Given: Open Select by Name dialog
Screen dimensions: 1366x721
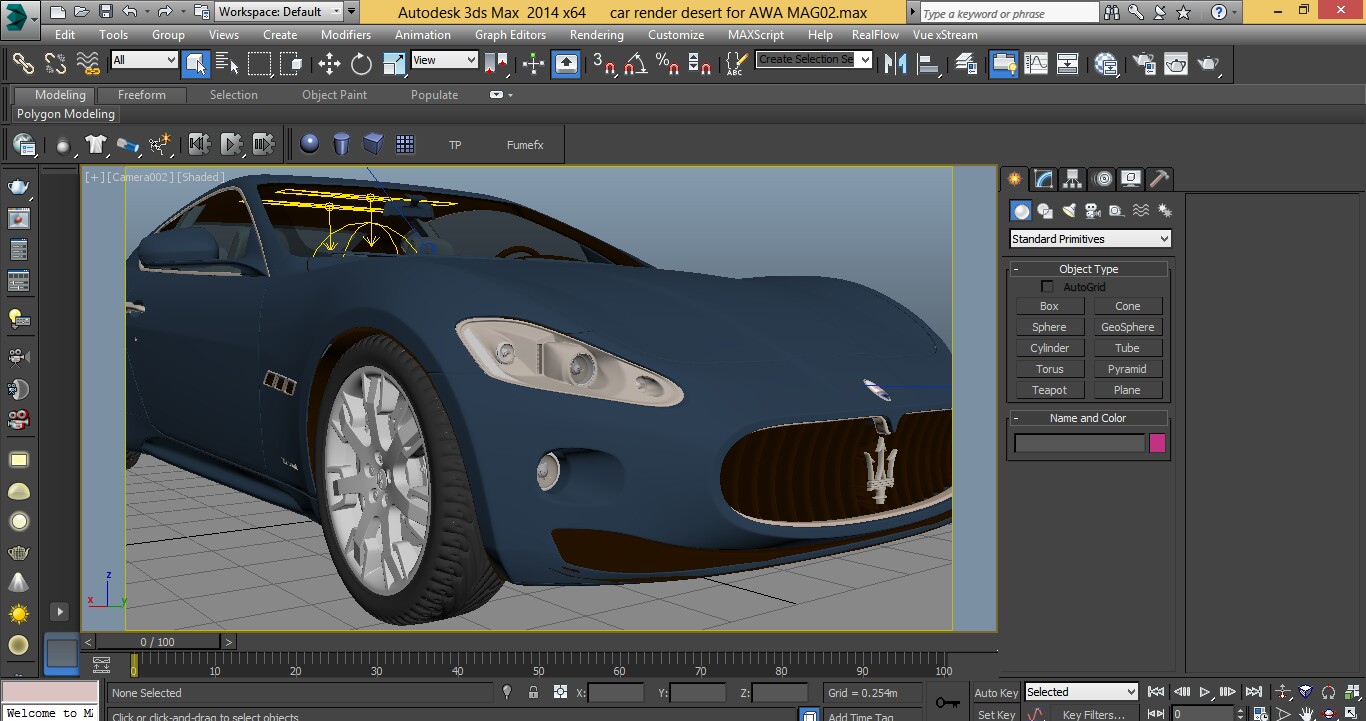Looking at the screenshot, I should pyautogui.click(x=227, y=63).
